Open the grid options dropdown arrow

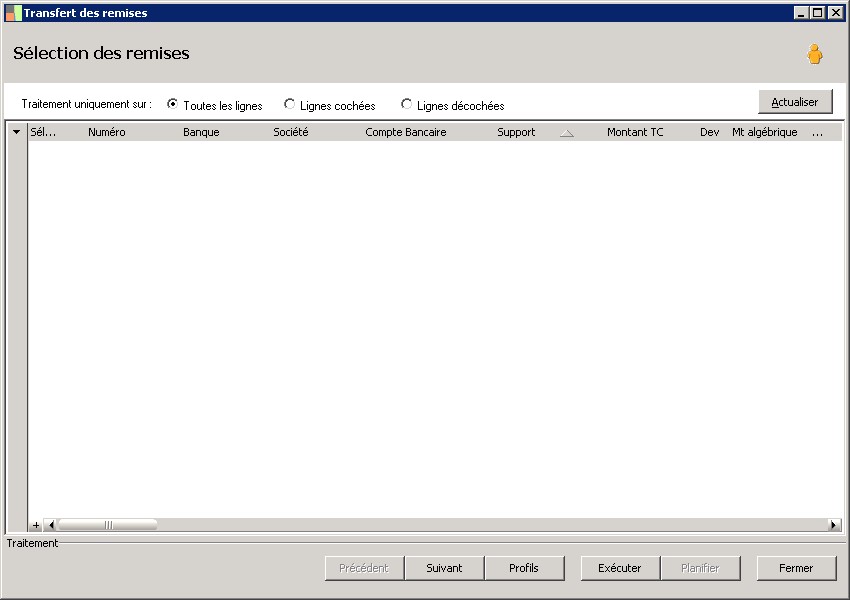pos(17,132)
